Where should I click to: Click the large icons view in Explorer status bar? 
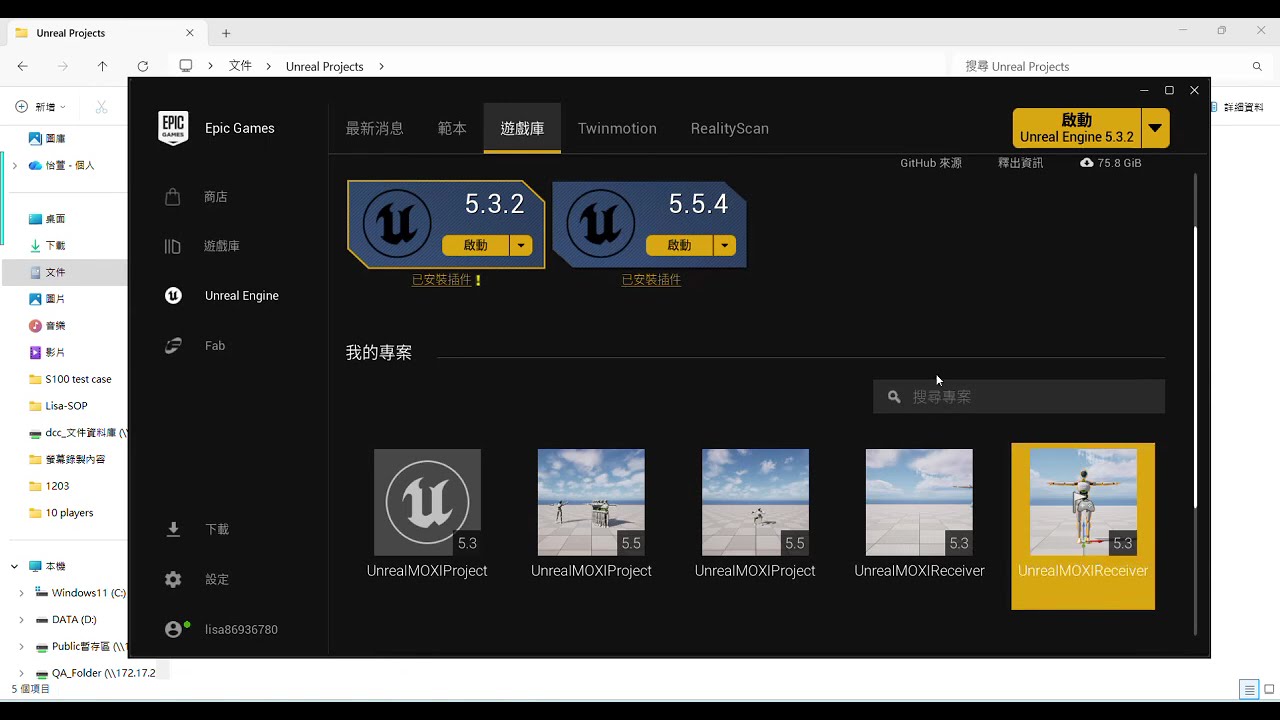click(x=1270, y=690)
